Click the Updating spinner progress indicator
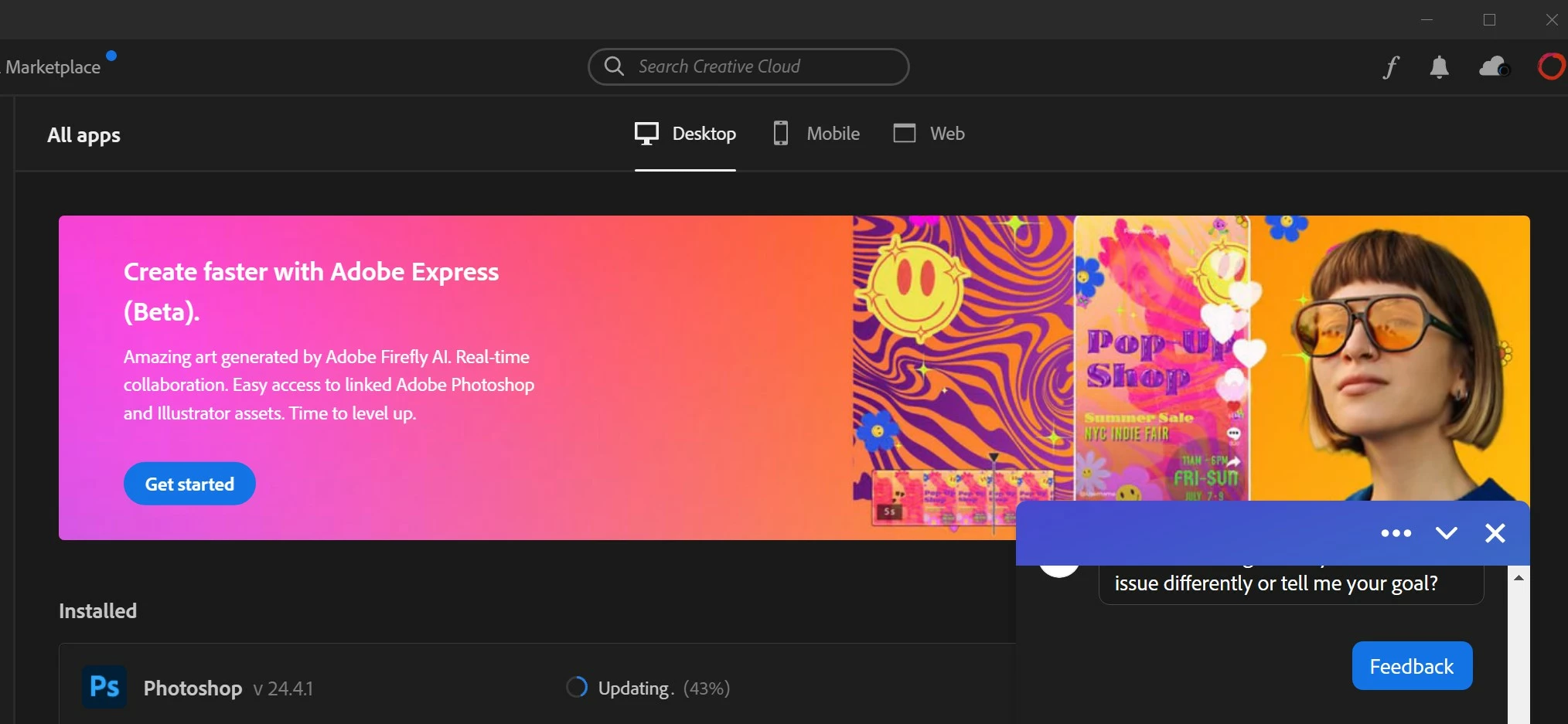This screenshot has height=724, width=1568. 577,687
